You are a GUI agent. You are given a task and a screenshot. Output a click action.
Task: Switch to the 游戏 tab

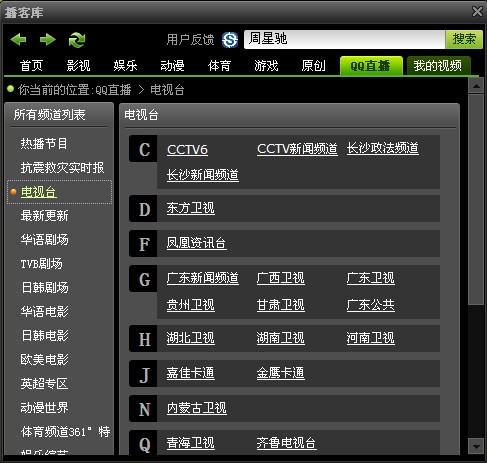coord(266,66)
